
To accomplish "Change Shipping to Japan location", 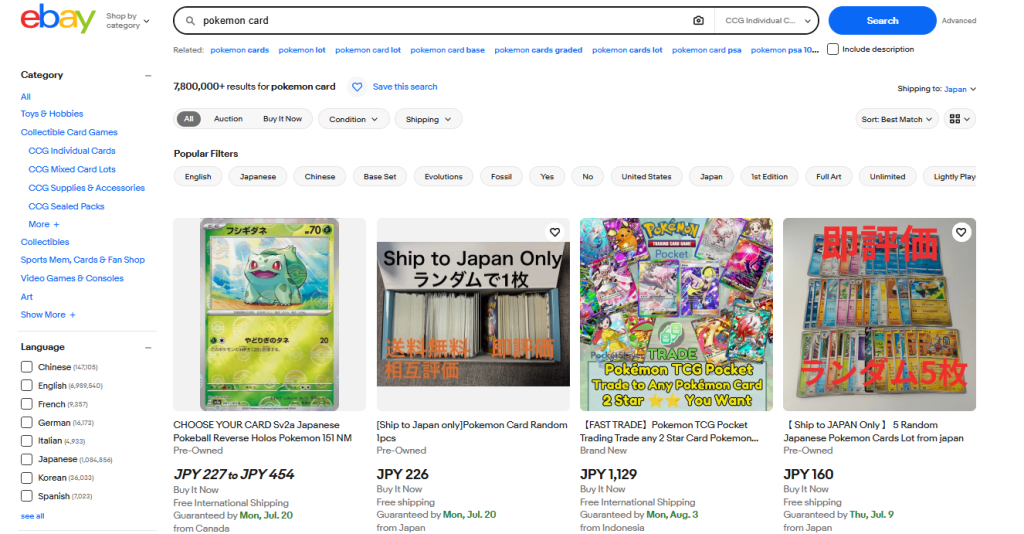I will tap(959, 89).
